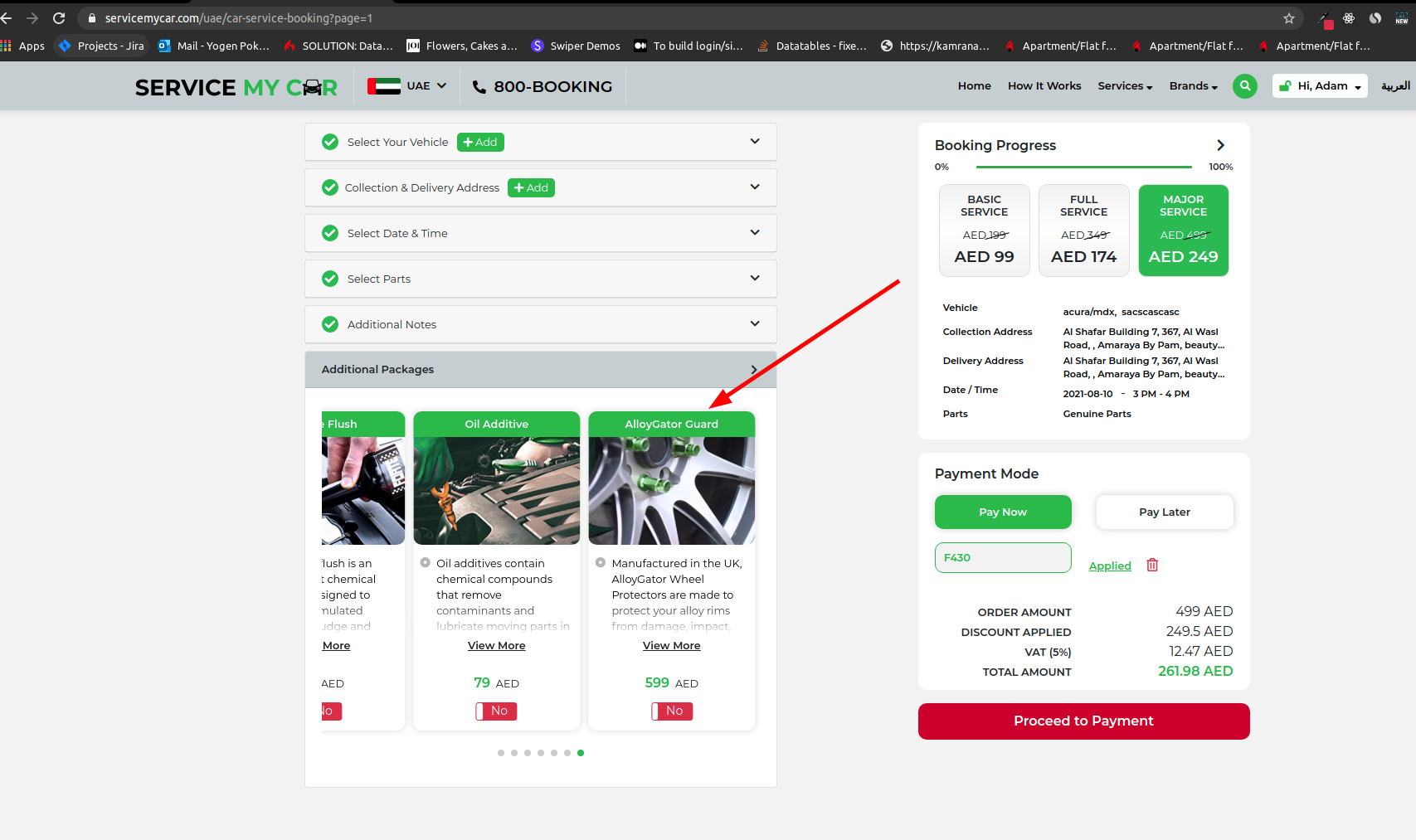Select the Pay Later payment option
The height and width of the screenshot is (840, 1416).
tap(1164, 512)
